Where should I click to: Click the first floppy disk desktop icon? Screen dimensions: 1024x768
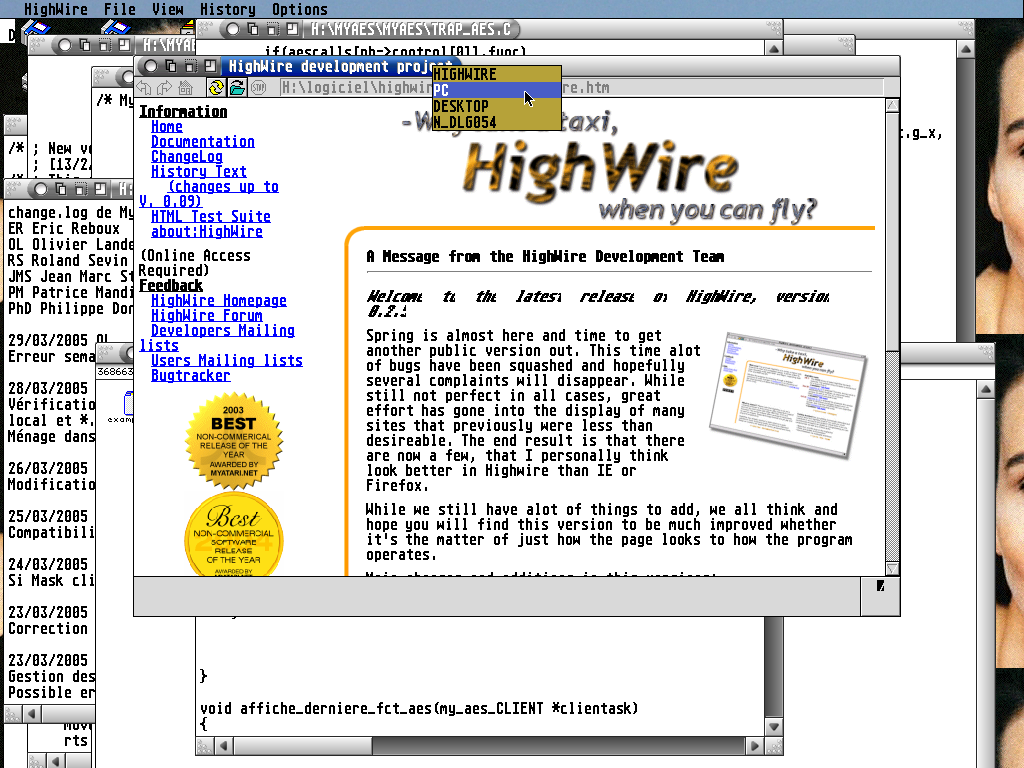click(x=36, y=28)
